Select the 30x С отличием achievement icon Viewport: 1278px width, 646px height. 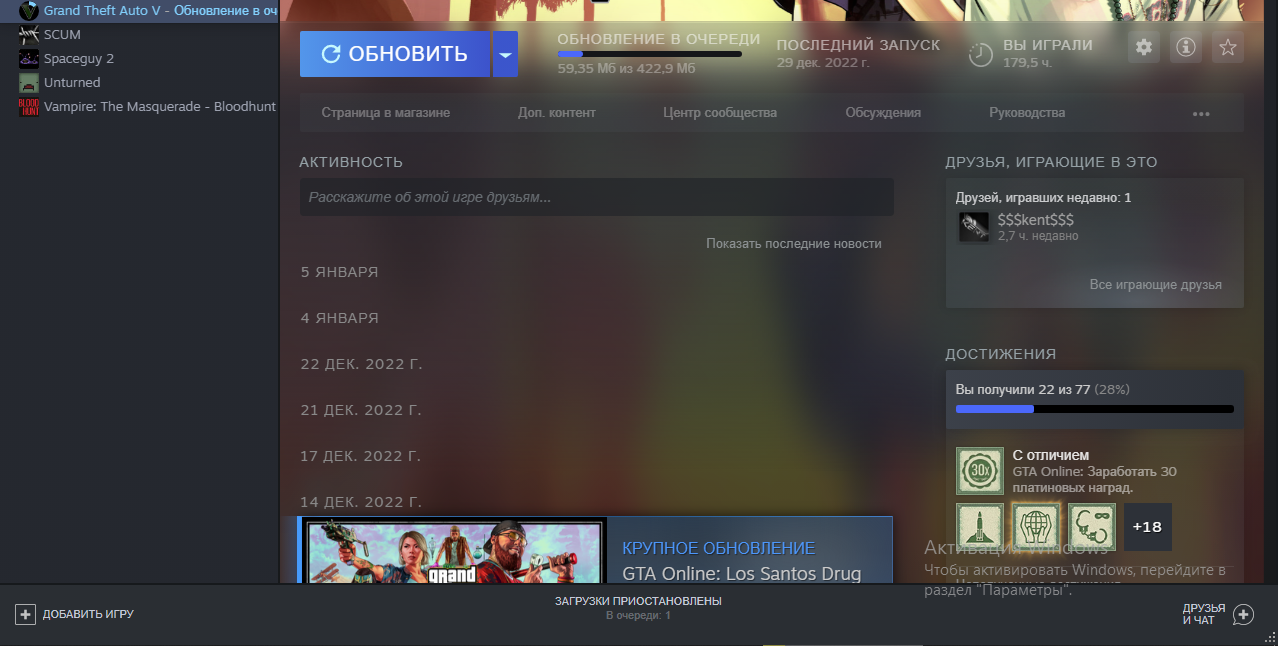pos(979,471)
